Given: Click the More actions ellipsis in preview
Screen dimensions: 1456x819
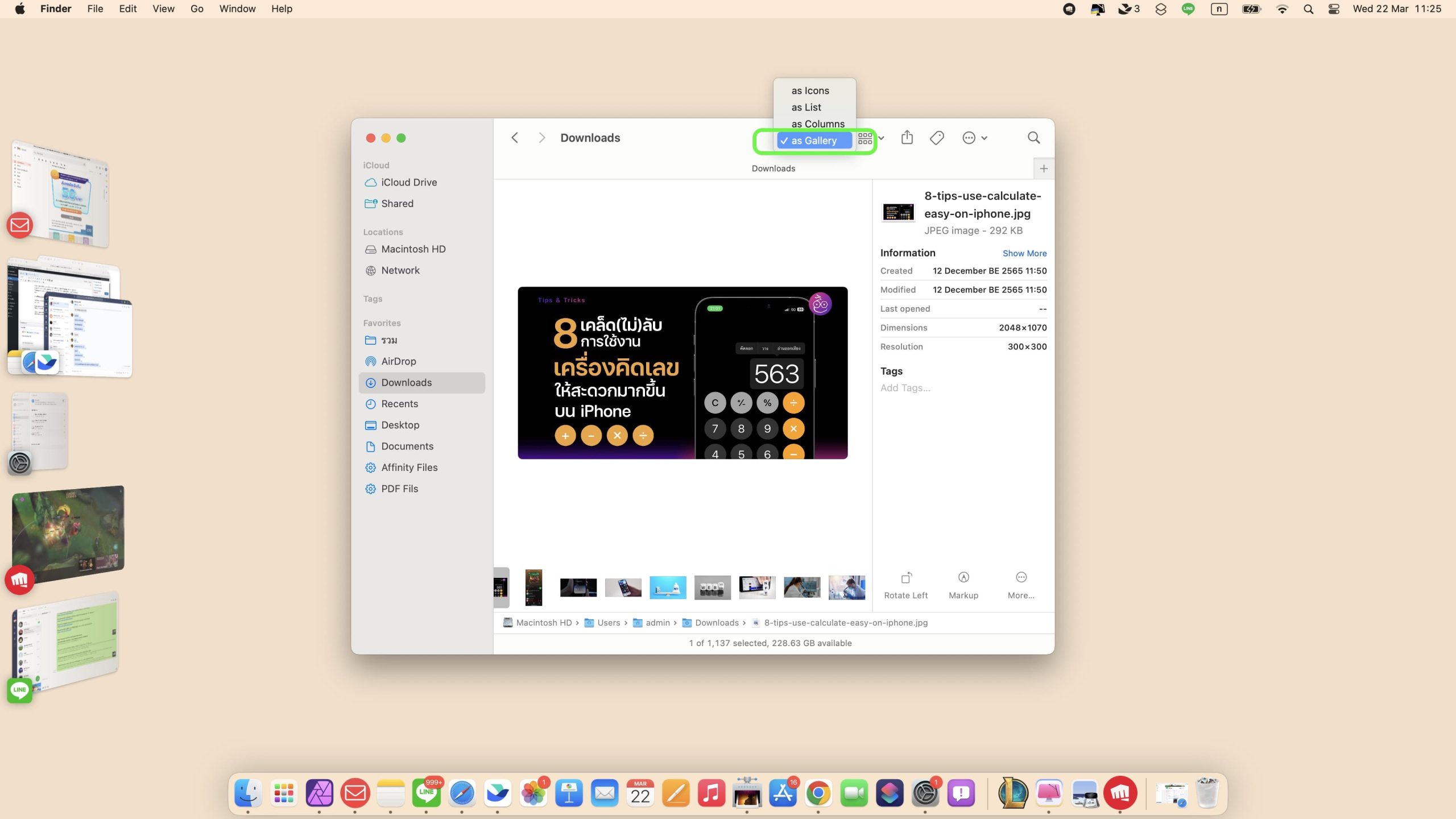Looking at the screenshot, I should (x=1021, y=578).
